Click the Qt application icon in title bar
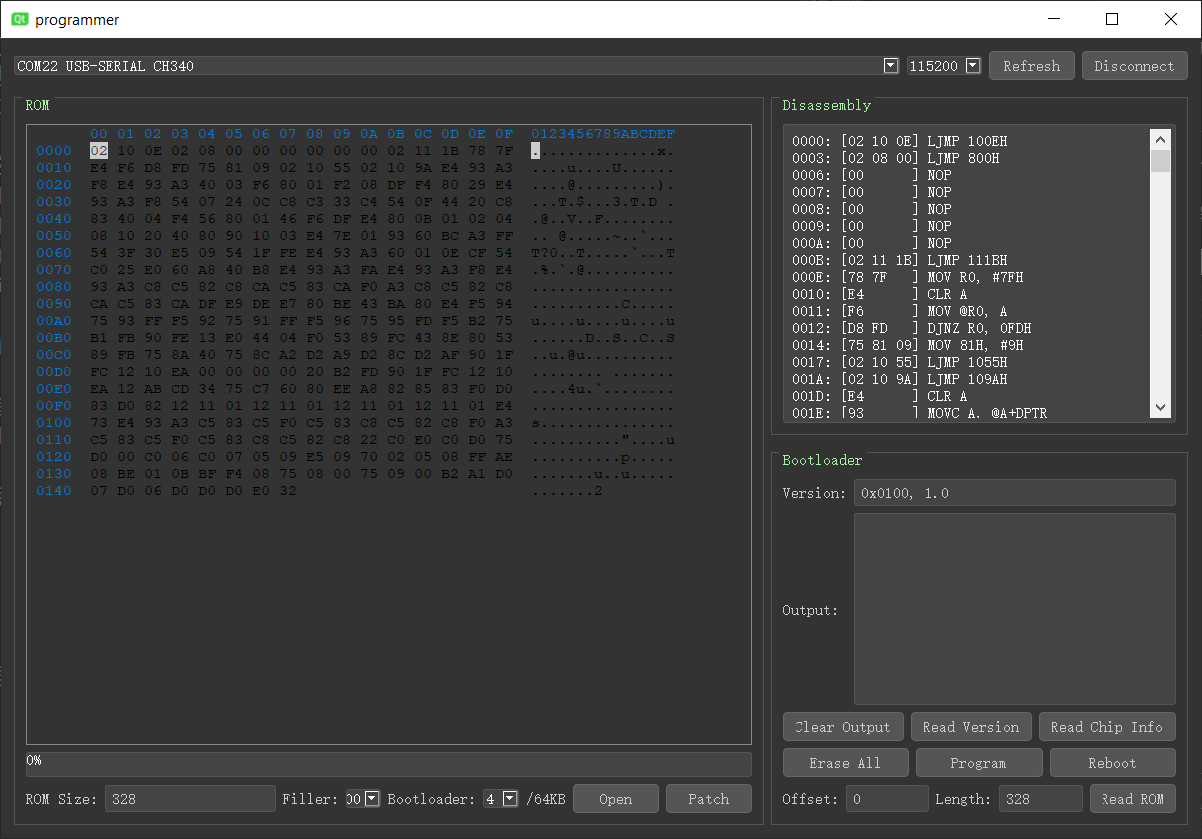The image size is (1202, 839). tap(20, 19)
